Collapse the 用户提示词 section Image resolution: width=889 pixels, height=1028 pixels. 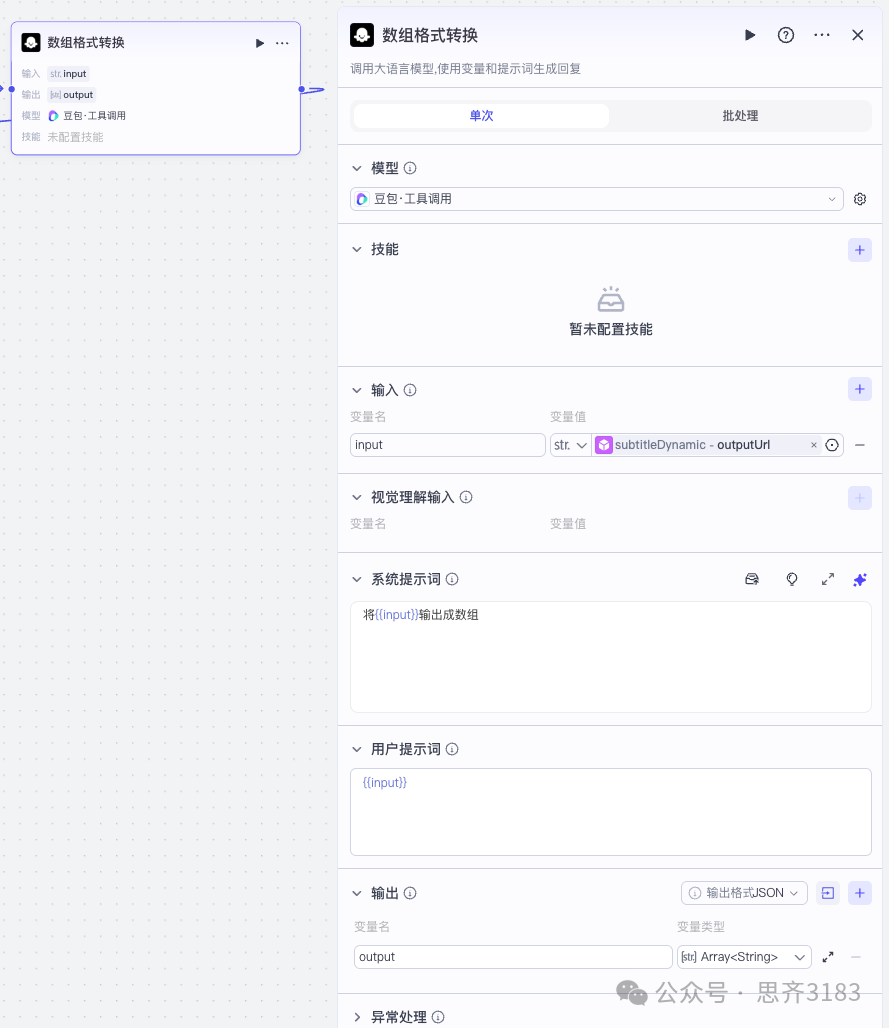point(357,749)
